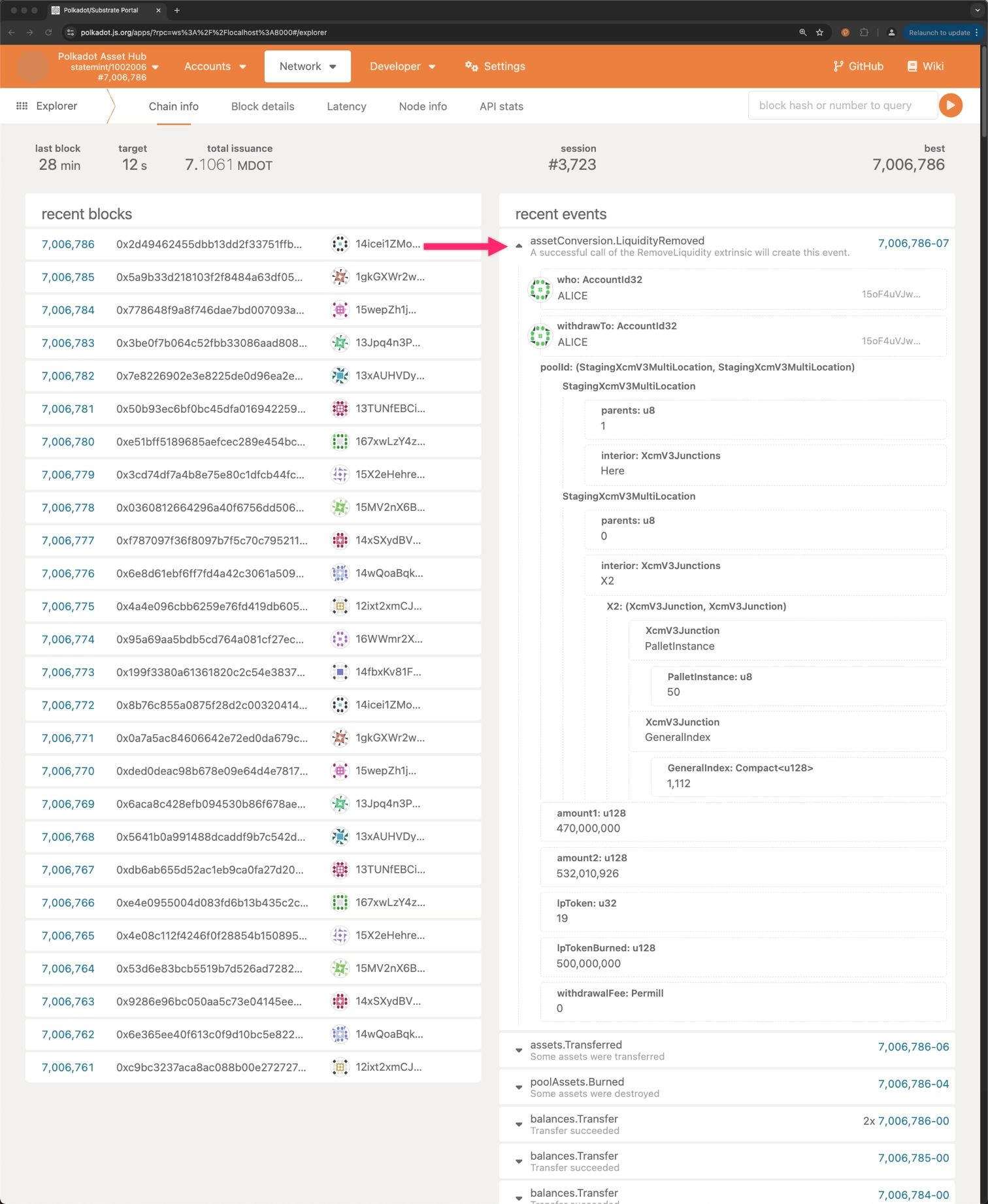Open block number 7,006,780 link
The width and height of the screenshot is (988, 1204).
click(x=68, y=442)
